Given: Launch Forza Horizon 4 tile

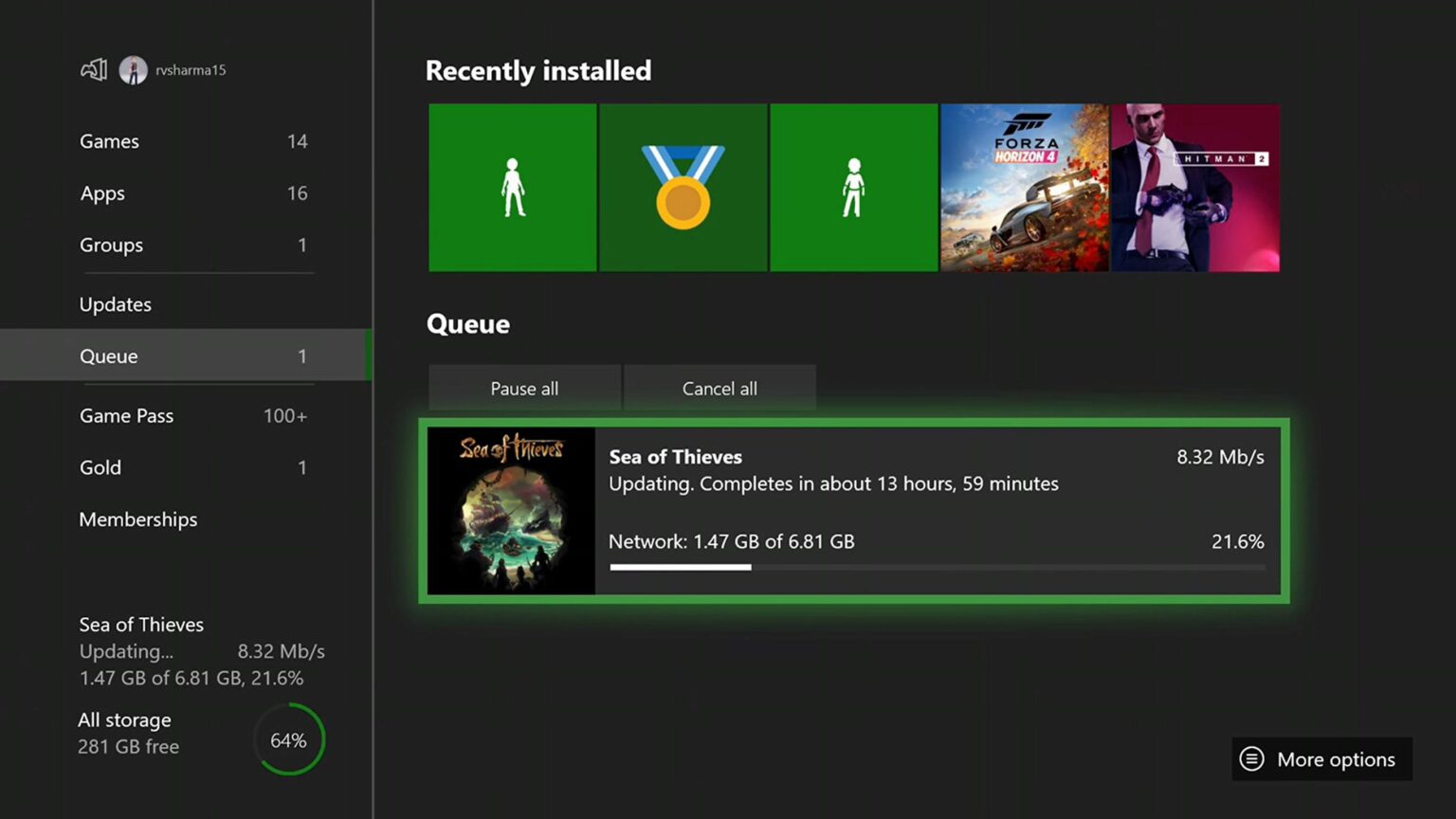Looking at the screenshot, I should pos(1025,188).
